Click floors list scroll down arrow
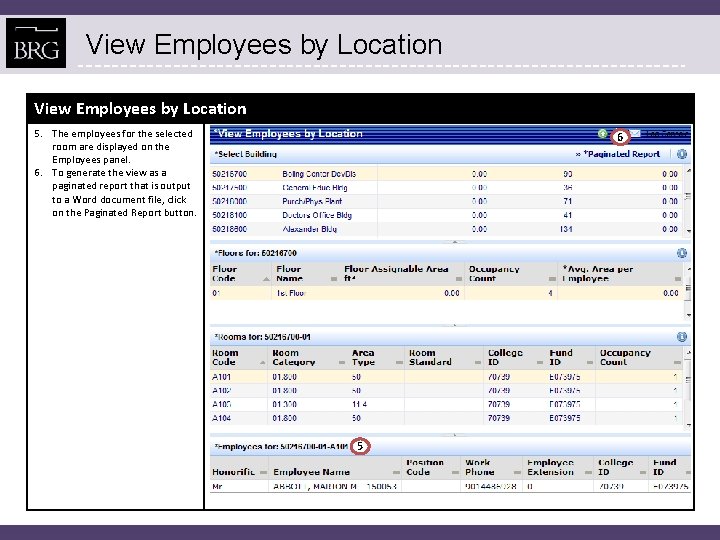 (x=688, y=315)
